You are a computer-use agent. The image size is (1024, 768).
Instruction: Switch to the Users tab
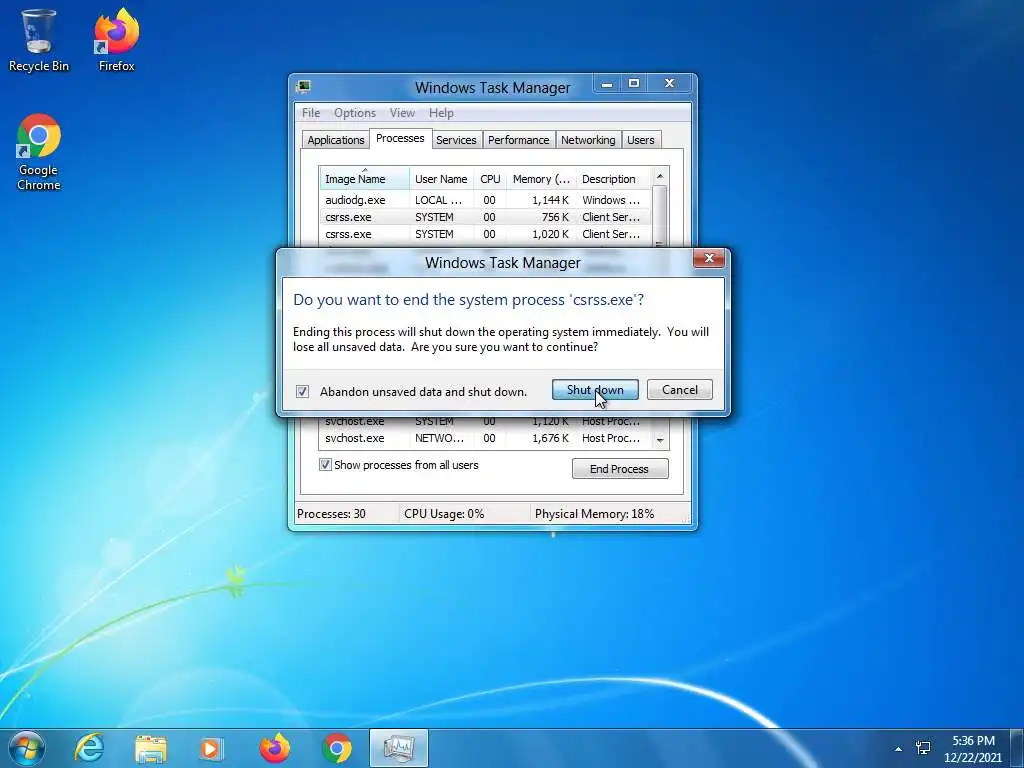(x=640, y=140)
